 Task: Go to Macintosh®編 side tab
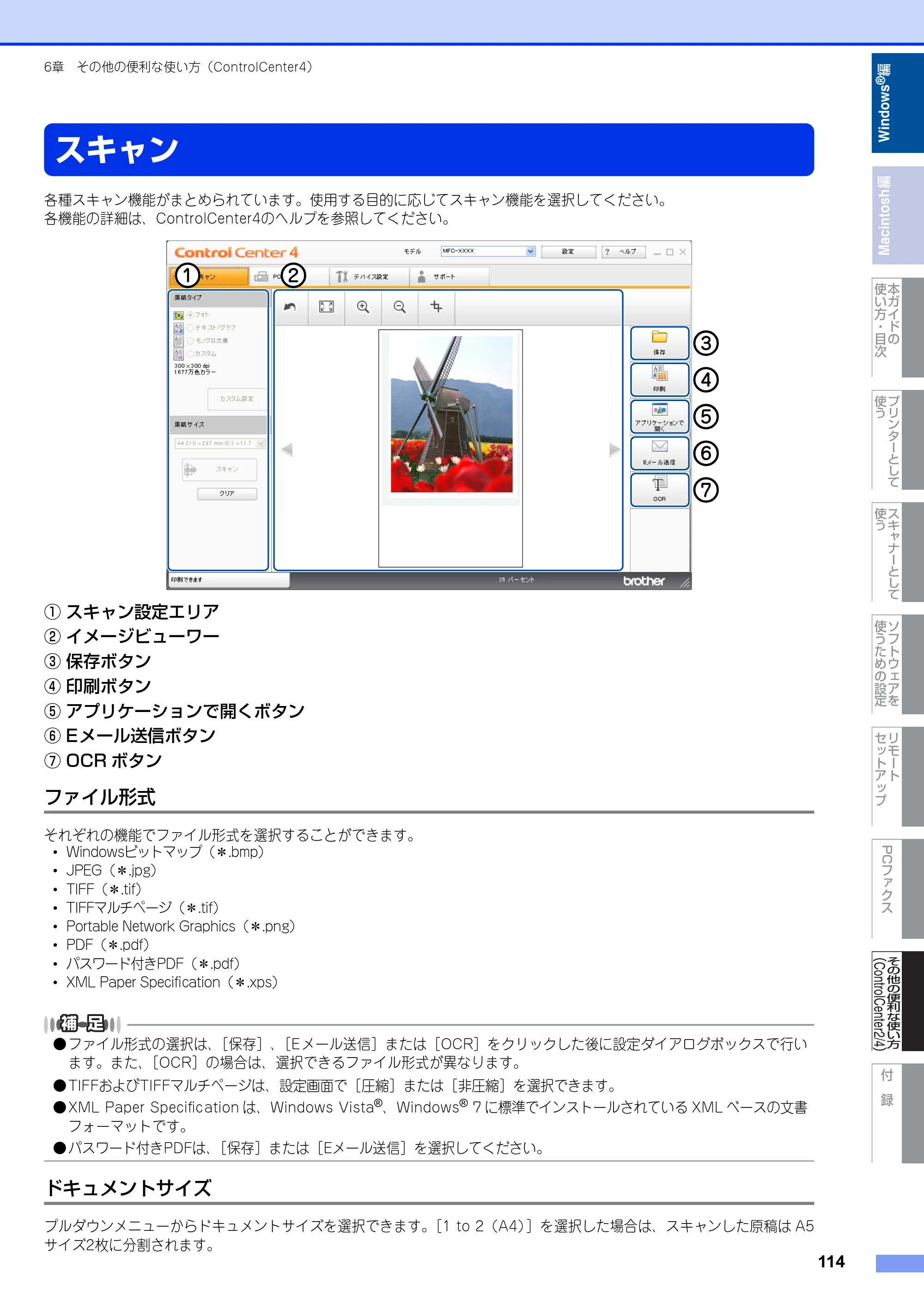897,215
